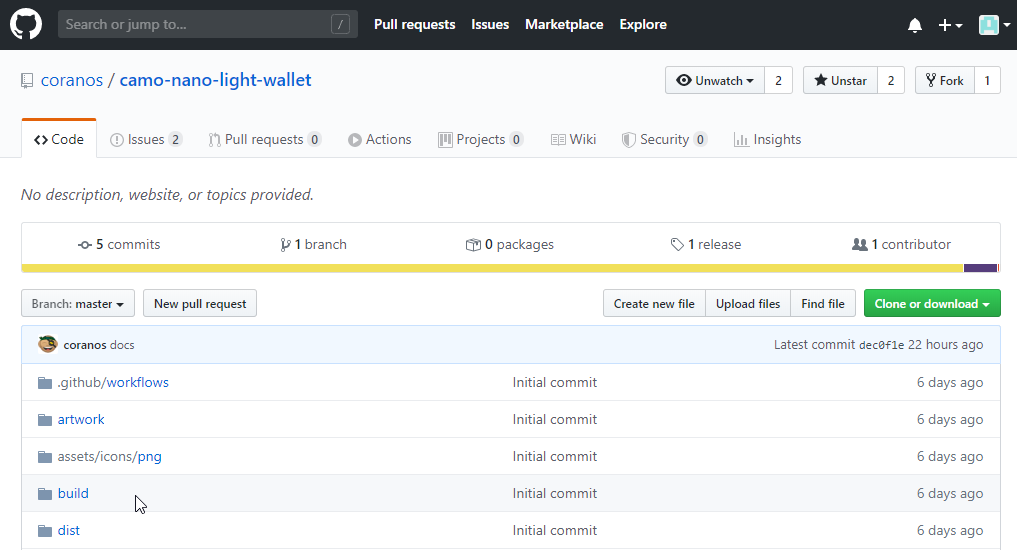1017x550 pixels.
Task: Go to Marketplace
Action: 564,25
